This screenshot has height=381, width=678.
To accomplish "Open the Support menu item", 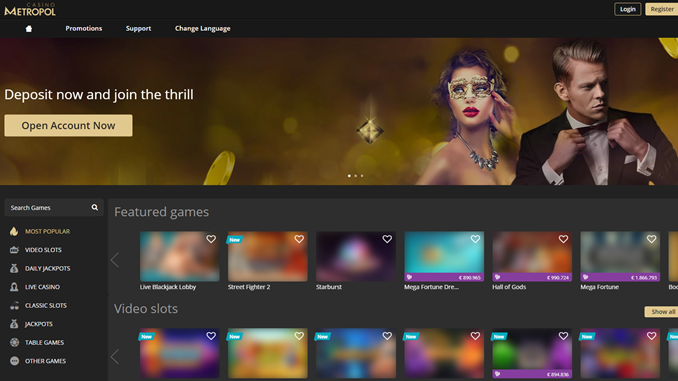I will [138, 29].
